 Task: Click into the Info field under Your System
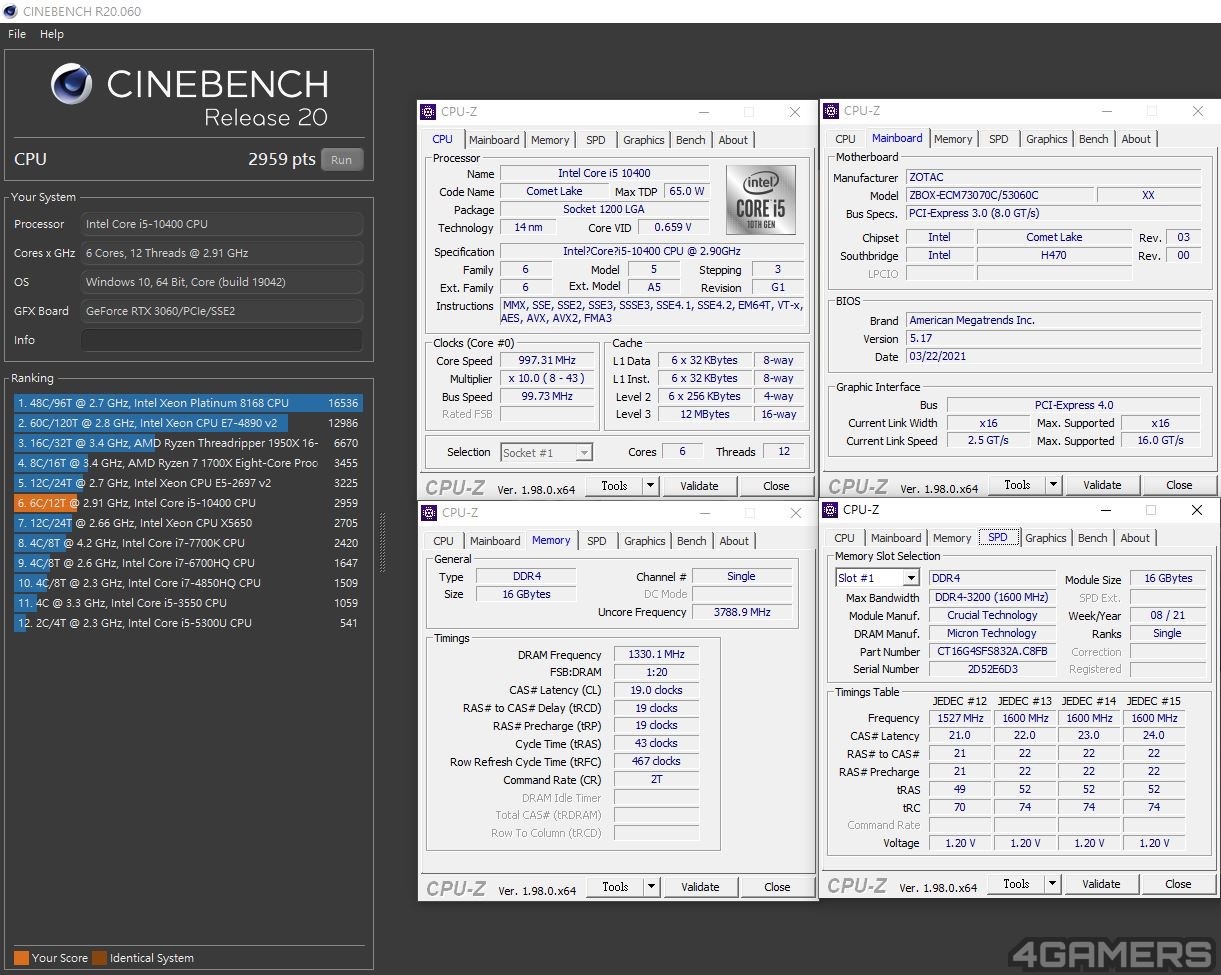click(x=221, y=340)
